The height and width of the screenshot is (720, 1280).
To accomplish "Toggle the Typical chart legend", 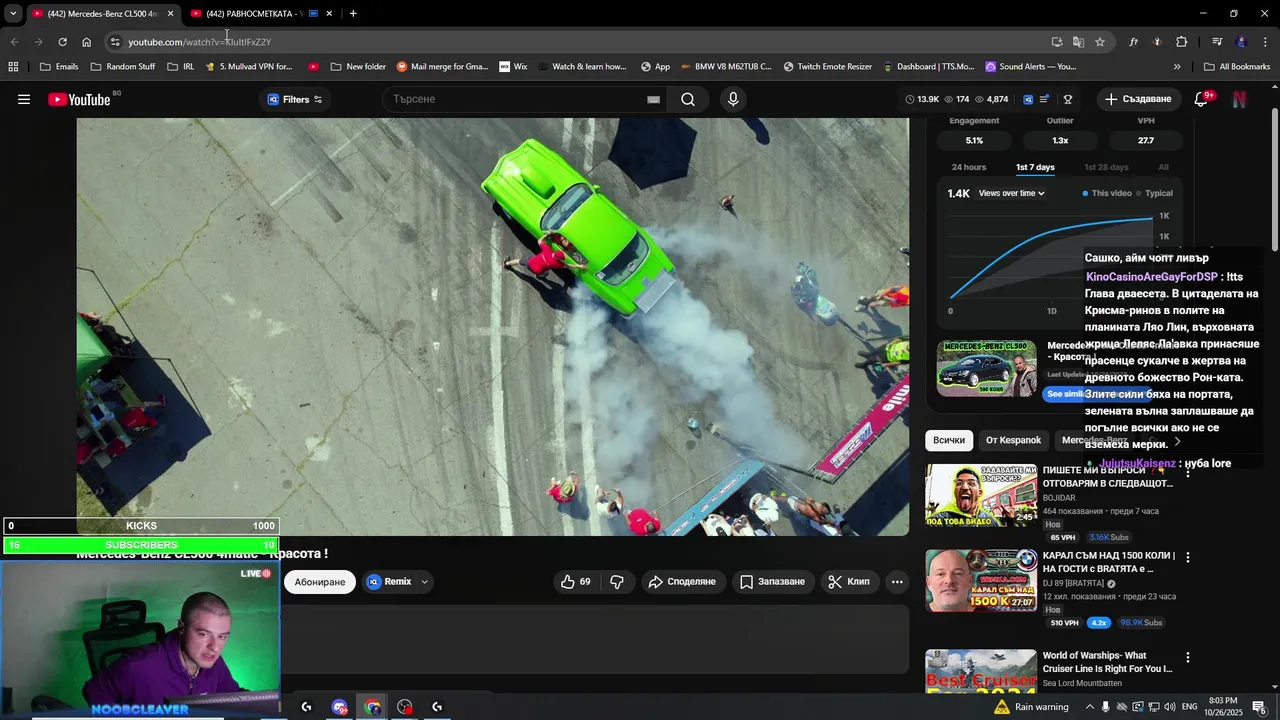I will 1154,193.
